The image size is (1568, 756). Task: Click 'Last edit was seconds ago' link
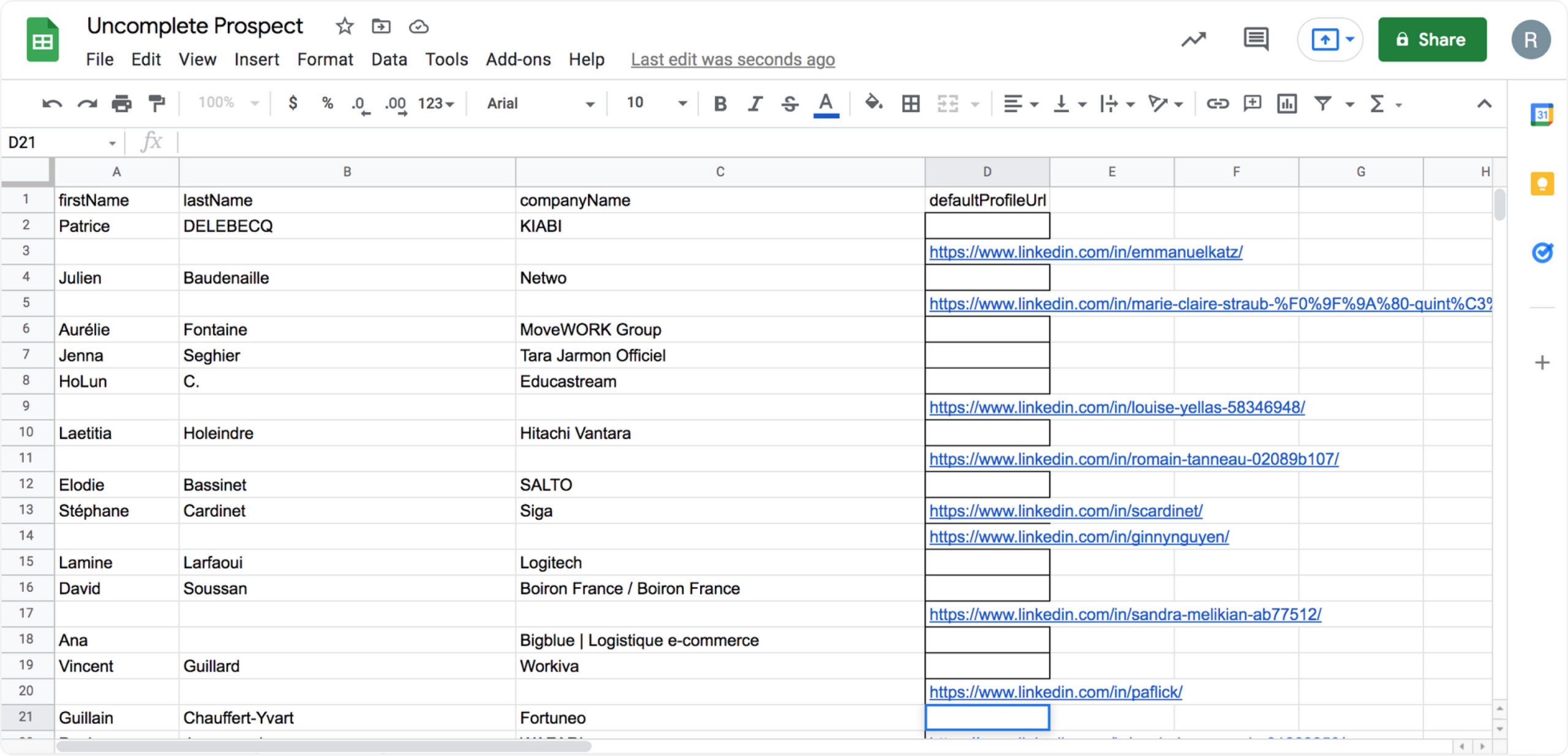click(733, 59)
